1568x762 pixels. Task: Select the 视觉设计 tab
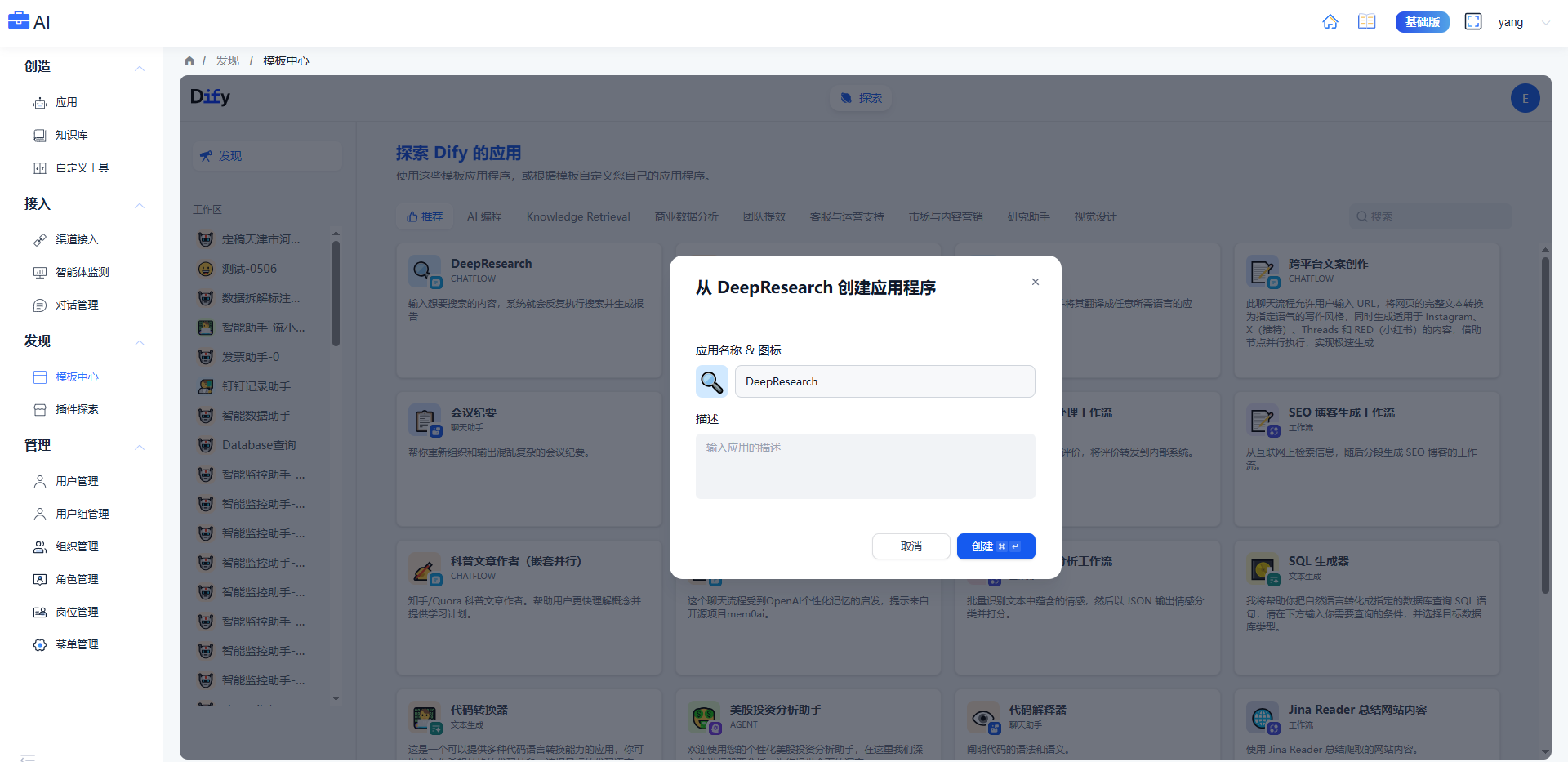pyautogui.click(x=1095, y=216)
